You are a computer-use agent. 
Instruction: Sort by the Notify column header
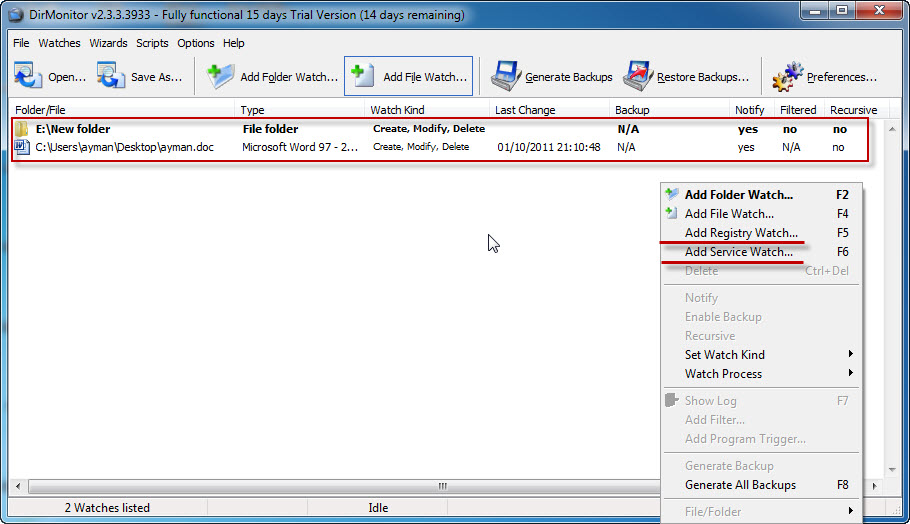[x=752, y=110]
